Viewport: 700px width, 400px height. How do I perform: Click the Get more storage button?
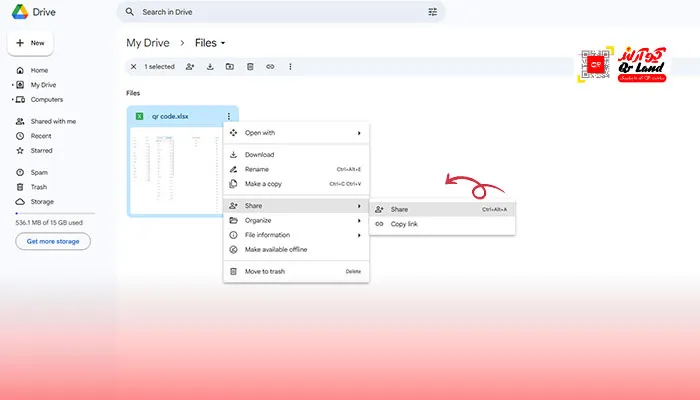tap(53, 241)
